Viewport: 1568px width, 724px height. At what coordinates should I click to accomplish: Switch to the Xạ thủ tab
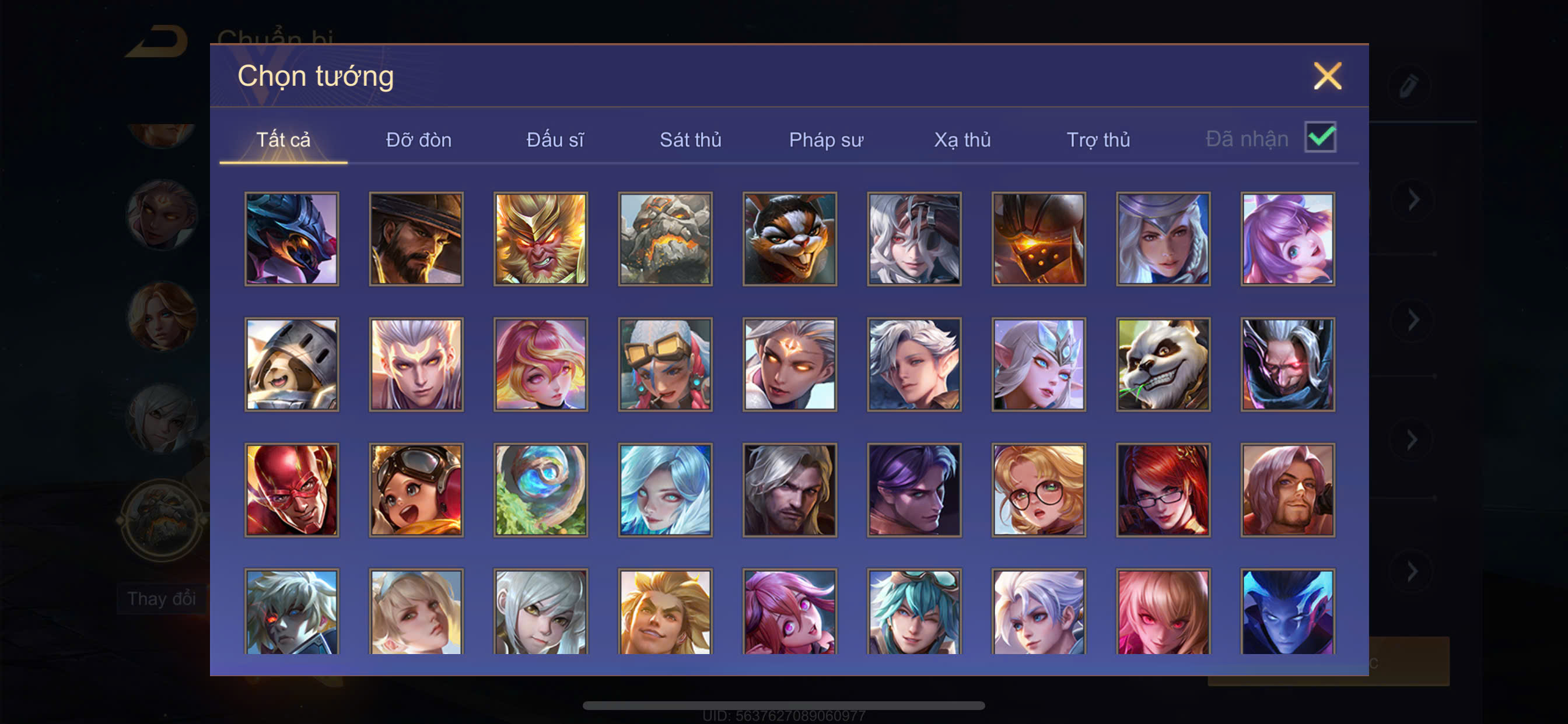[x=962, y=140]
